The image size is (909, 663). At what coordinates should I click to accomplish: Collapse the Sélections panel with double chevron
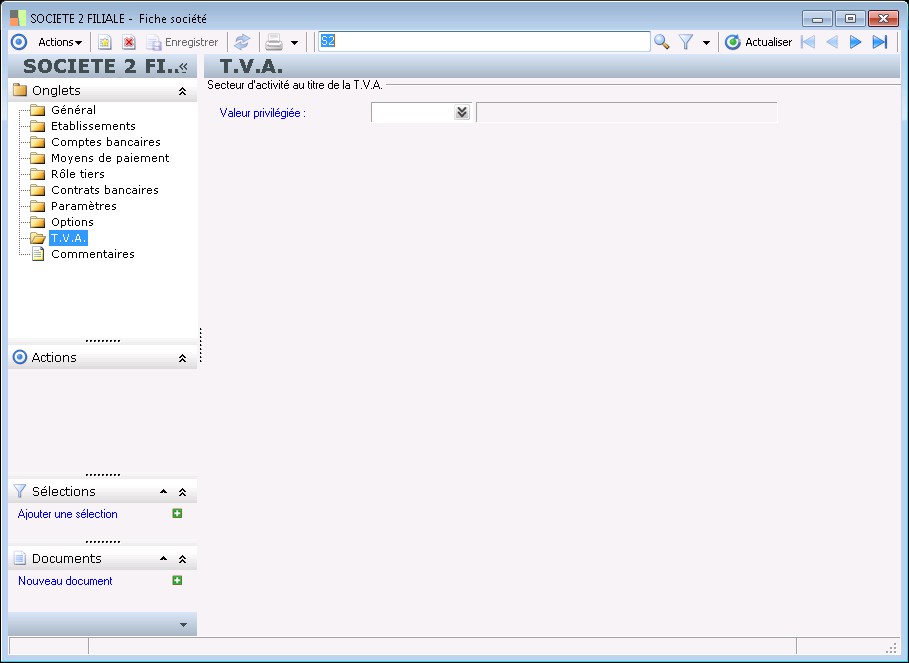[182, 492]
